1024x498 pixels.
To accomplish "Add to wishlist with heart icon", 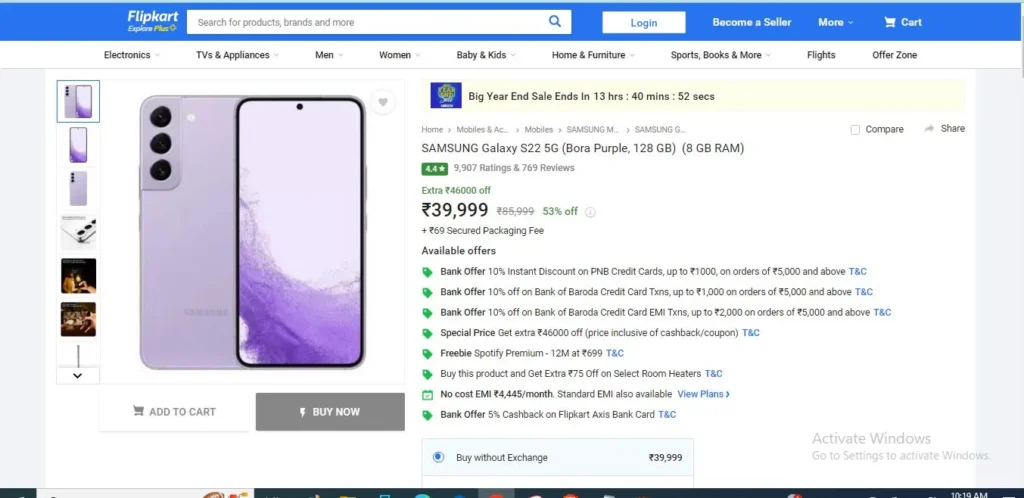I will [383, 102].
